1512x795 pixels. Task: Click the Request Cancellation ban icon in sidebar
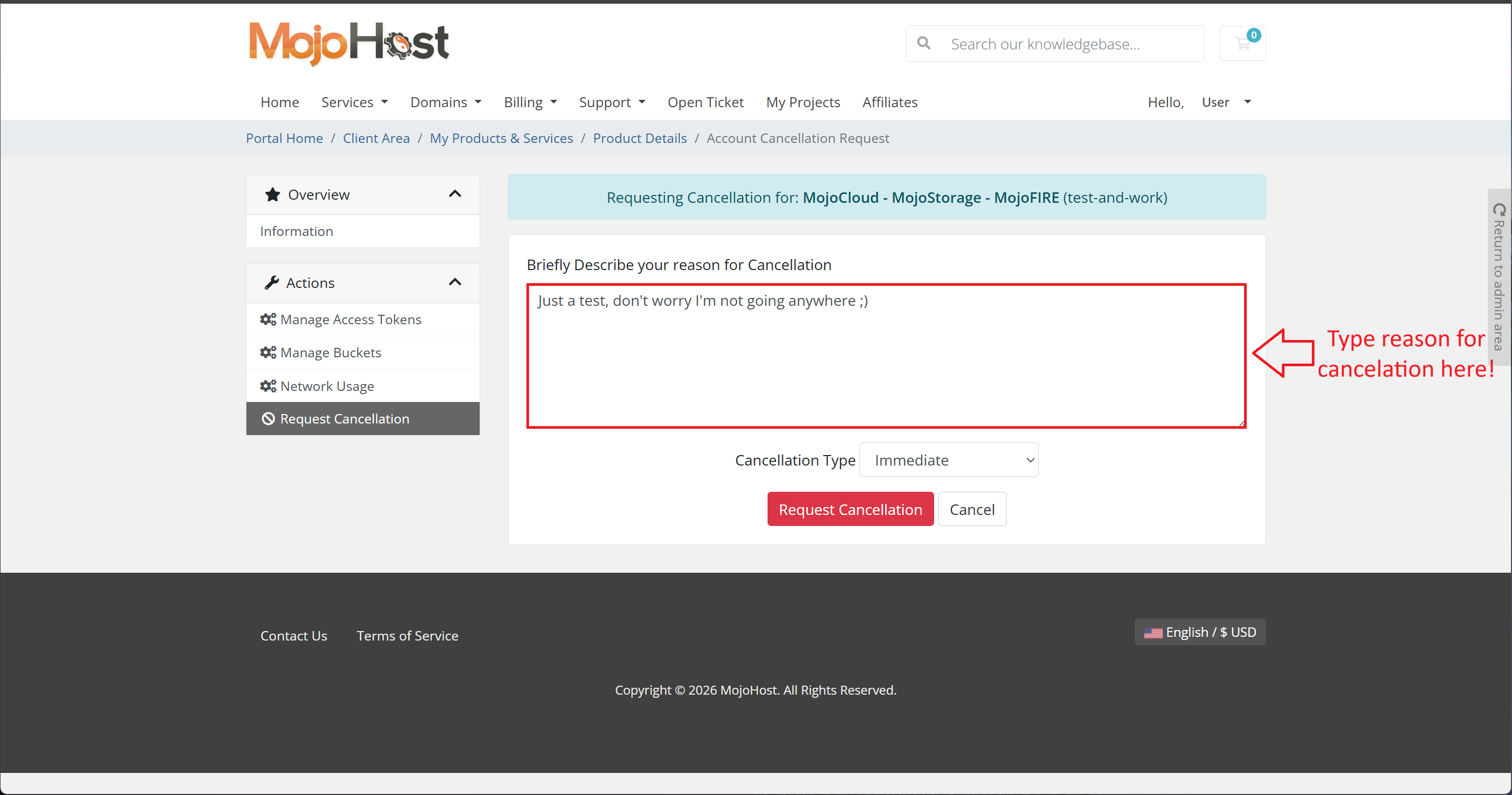click(x=268, y=419)
